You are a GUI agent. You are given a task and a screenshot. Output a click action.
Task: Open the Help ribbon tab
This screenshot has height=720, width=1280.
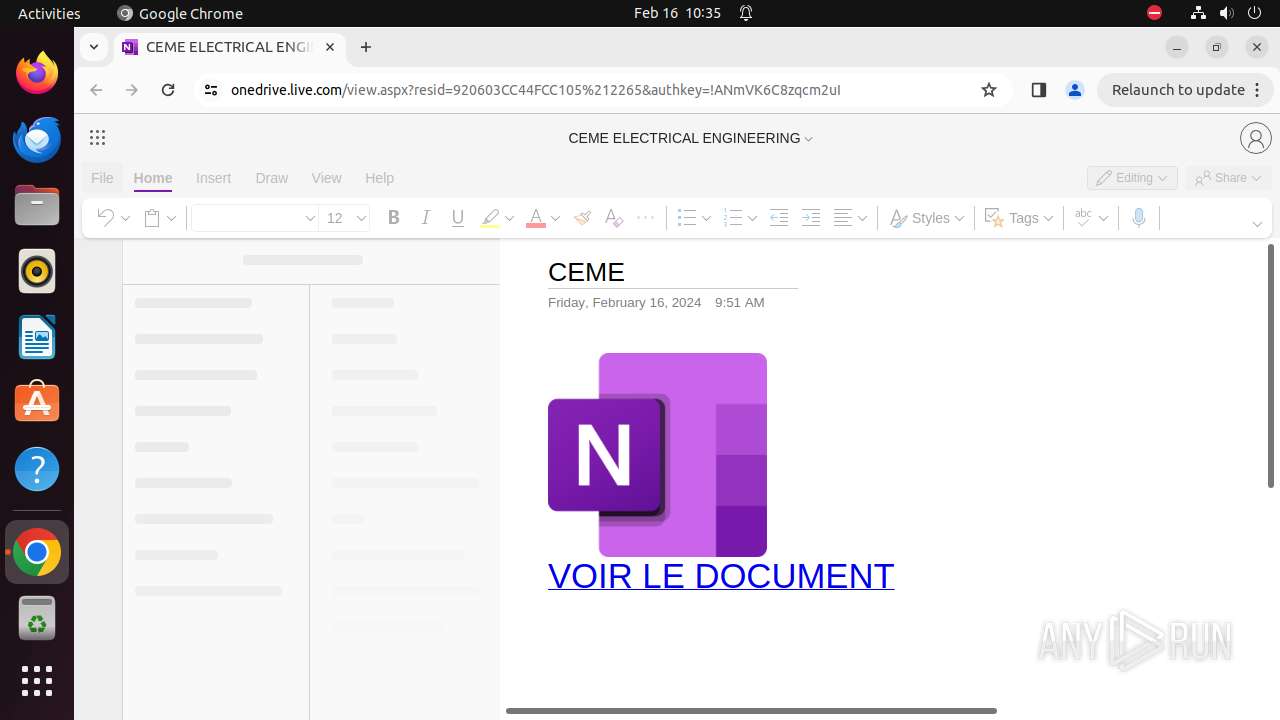[x=379, y=178]
